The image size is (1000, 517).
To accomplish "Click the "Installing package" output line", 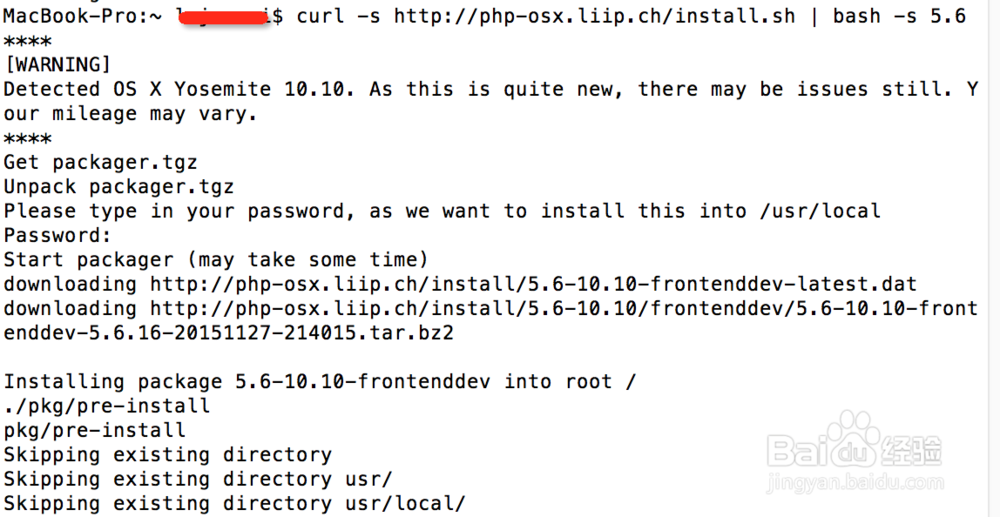I will pyautogui.click(x=320, y=381).
